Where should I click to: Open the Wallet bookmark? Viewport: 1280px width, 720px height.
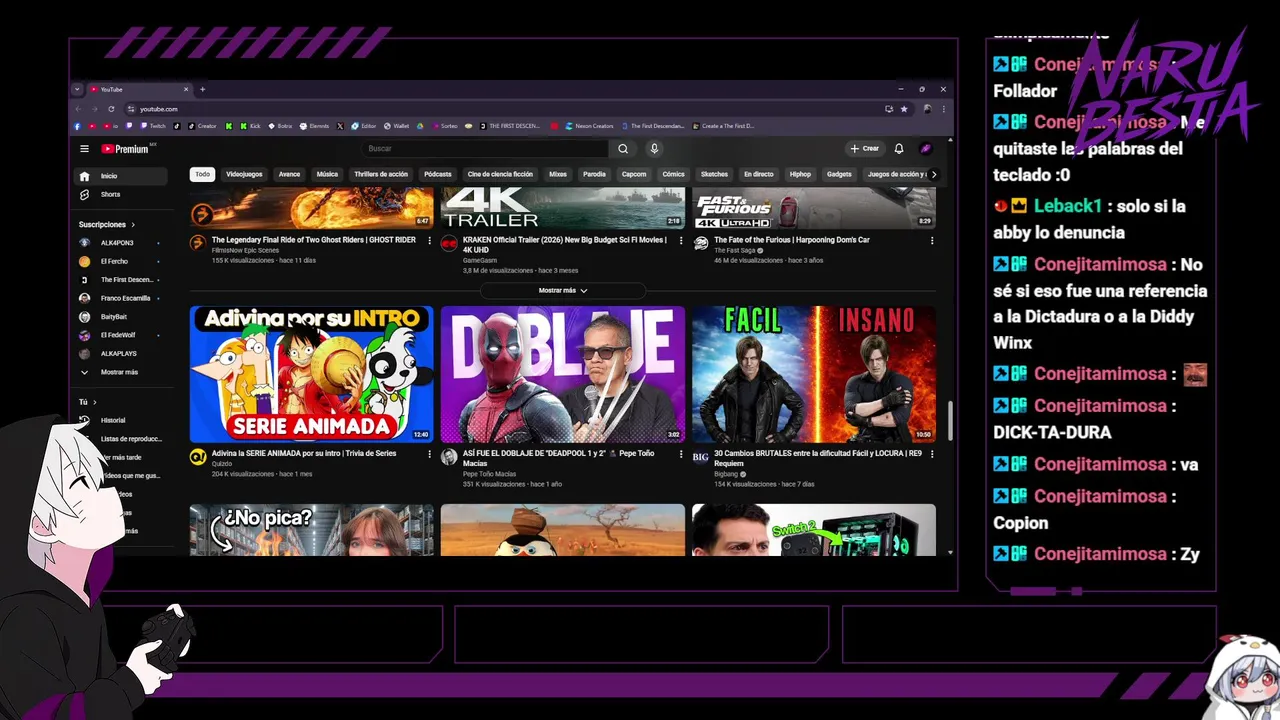click(397, 126)
